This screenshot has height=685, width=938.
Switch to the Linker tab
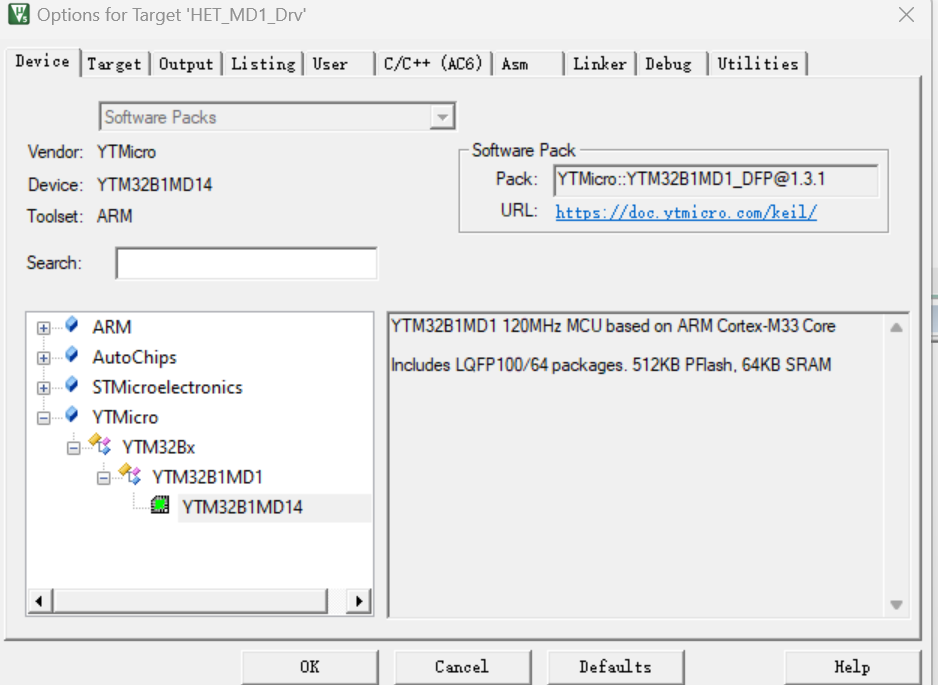[599, 64]
